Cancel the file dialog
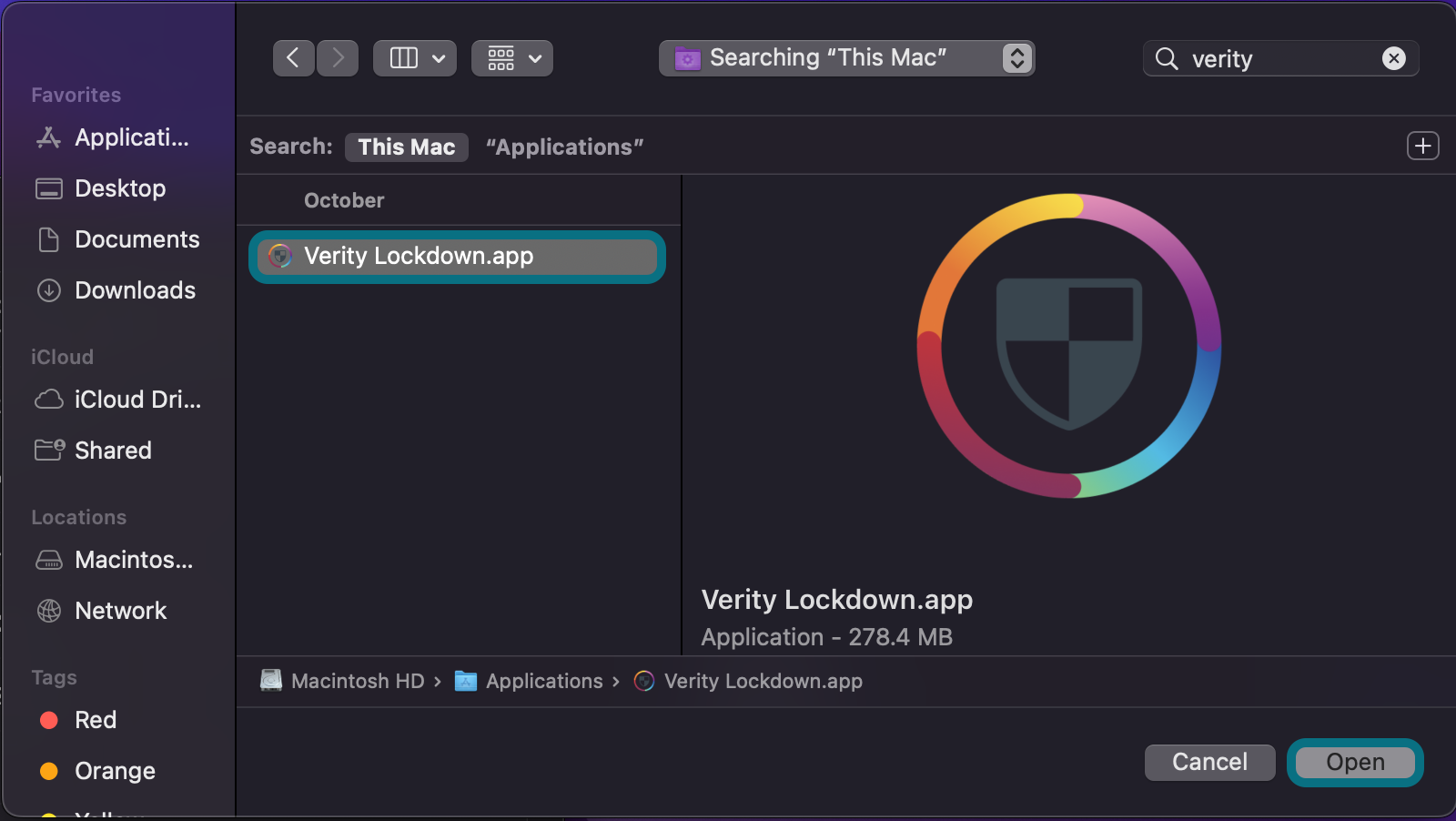Screen dimensions: 1456x821 1209,762
